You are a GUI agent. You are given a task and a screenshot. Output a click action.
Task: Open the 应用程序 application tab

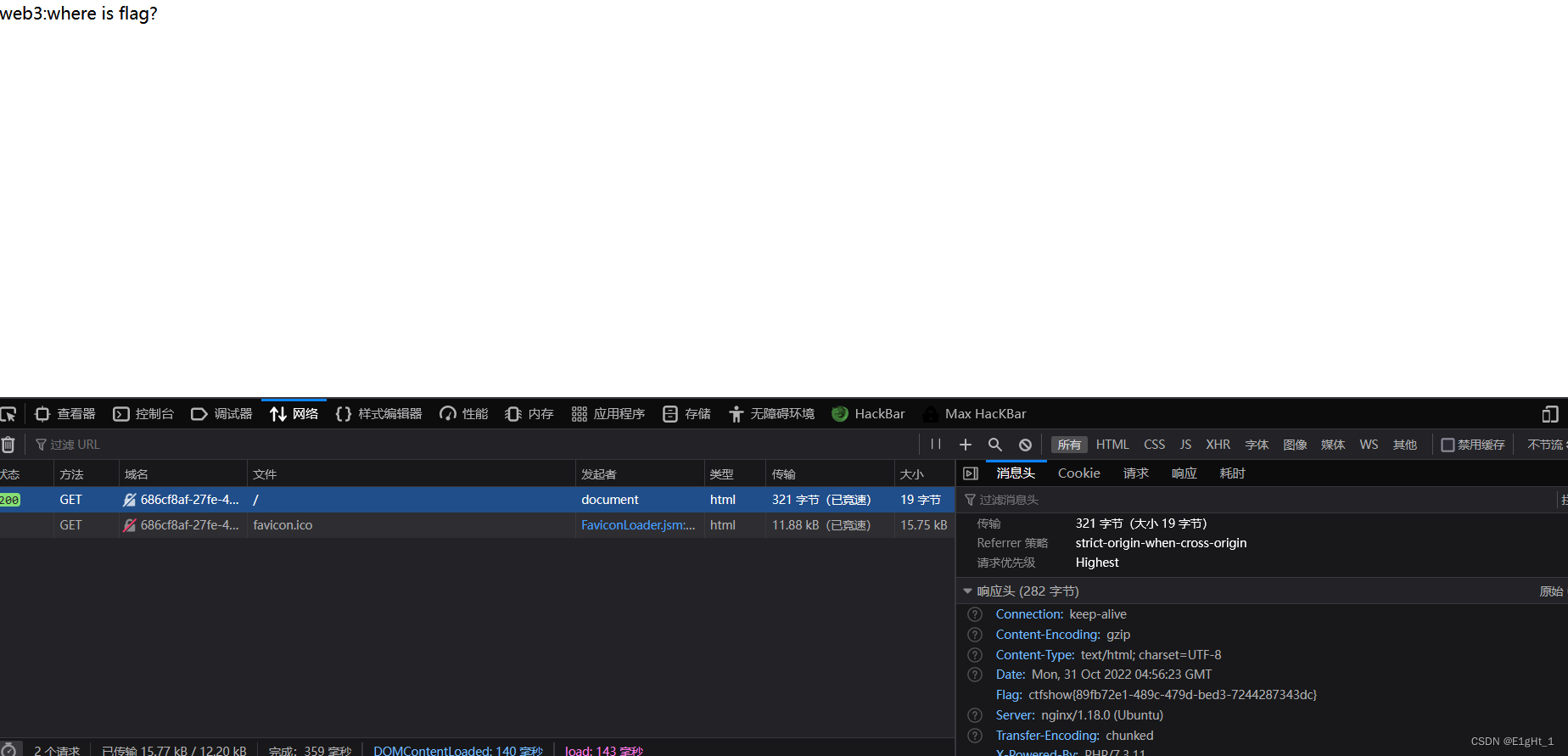[608, 414]
